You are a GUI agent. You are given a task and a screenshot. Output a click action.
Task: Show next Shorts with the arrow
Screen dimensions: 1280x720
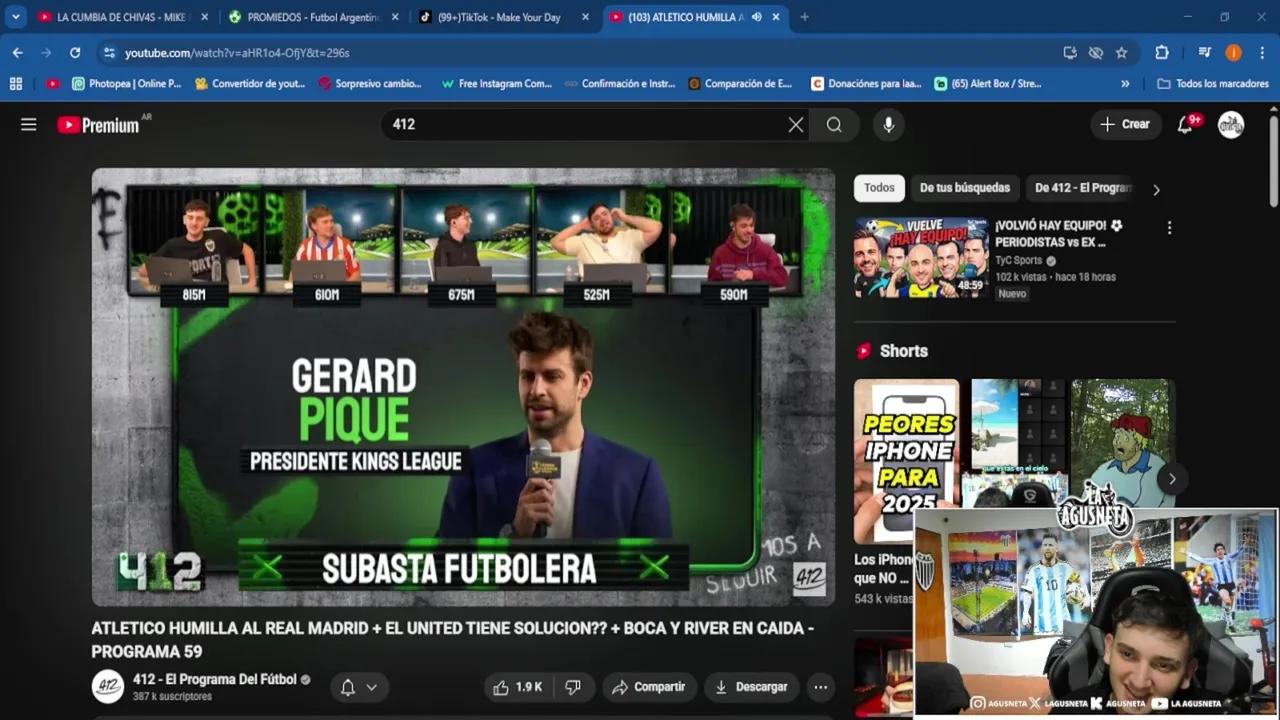point(1172,478)
